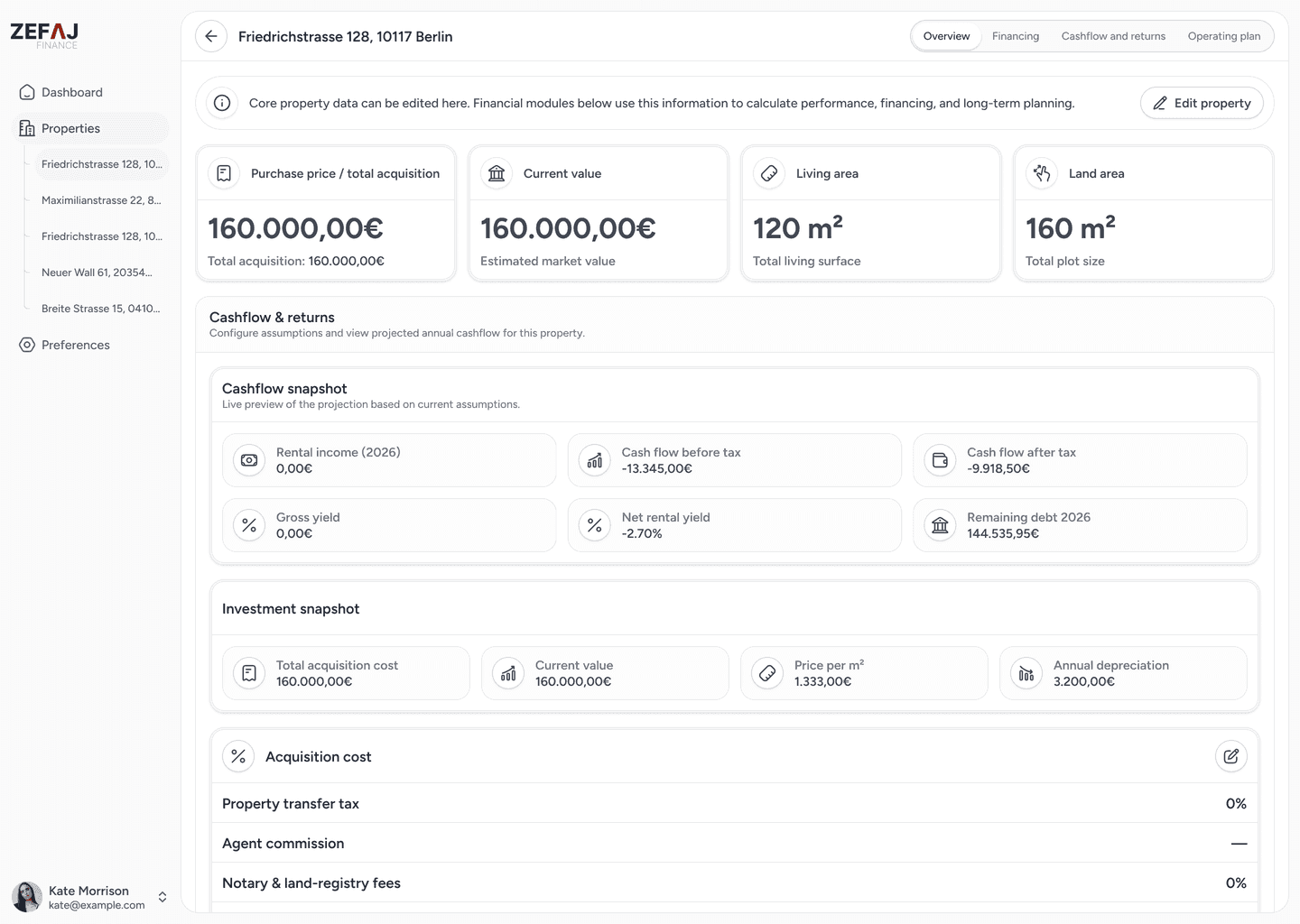
Task: Click the Total acquisition cost receipt icon
Action: click(249, 673)
